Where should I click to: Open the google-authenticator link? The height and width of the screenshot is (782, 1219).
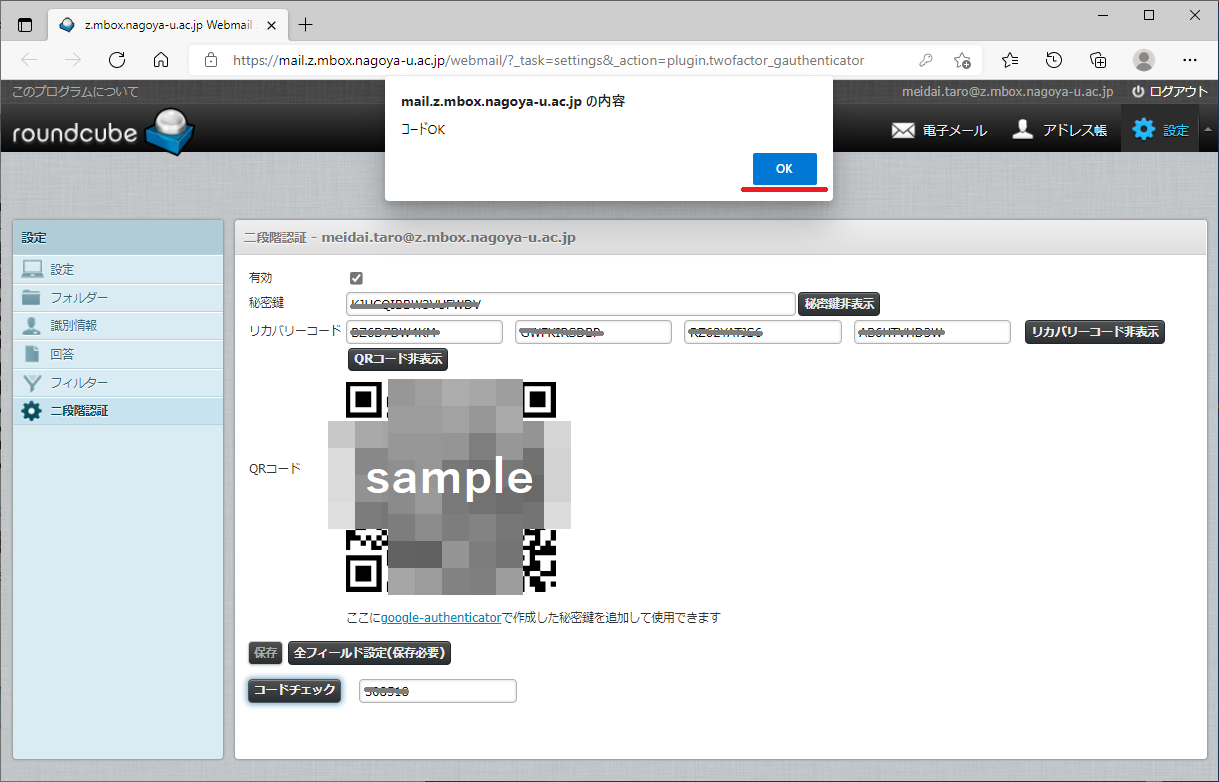[x=440, y=618]
